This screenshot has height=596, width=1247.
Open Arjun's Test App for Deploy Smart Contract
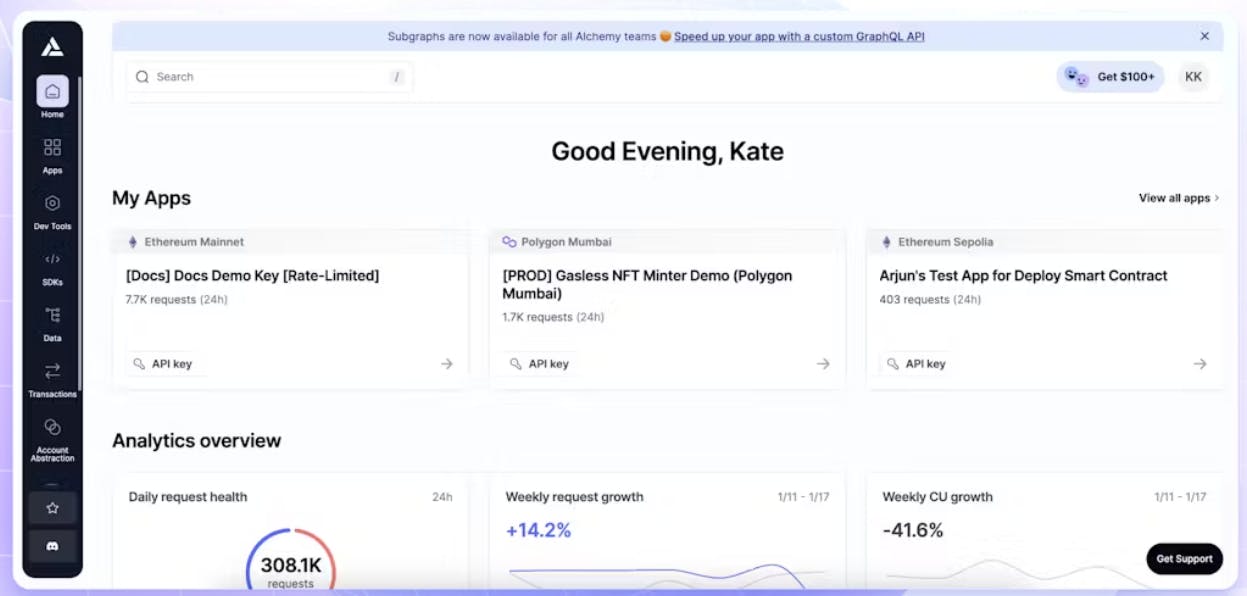1023,276
